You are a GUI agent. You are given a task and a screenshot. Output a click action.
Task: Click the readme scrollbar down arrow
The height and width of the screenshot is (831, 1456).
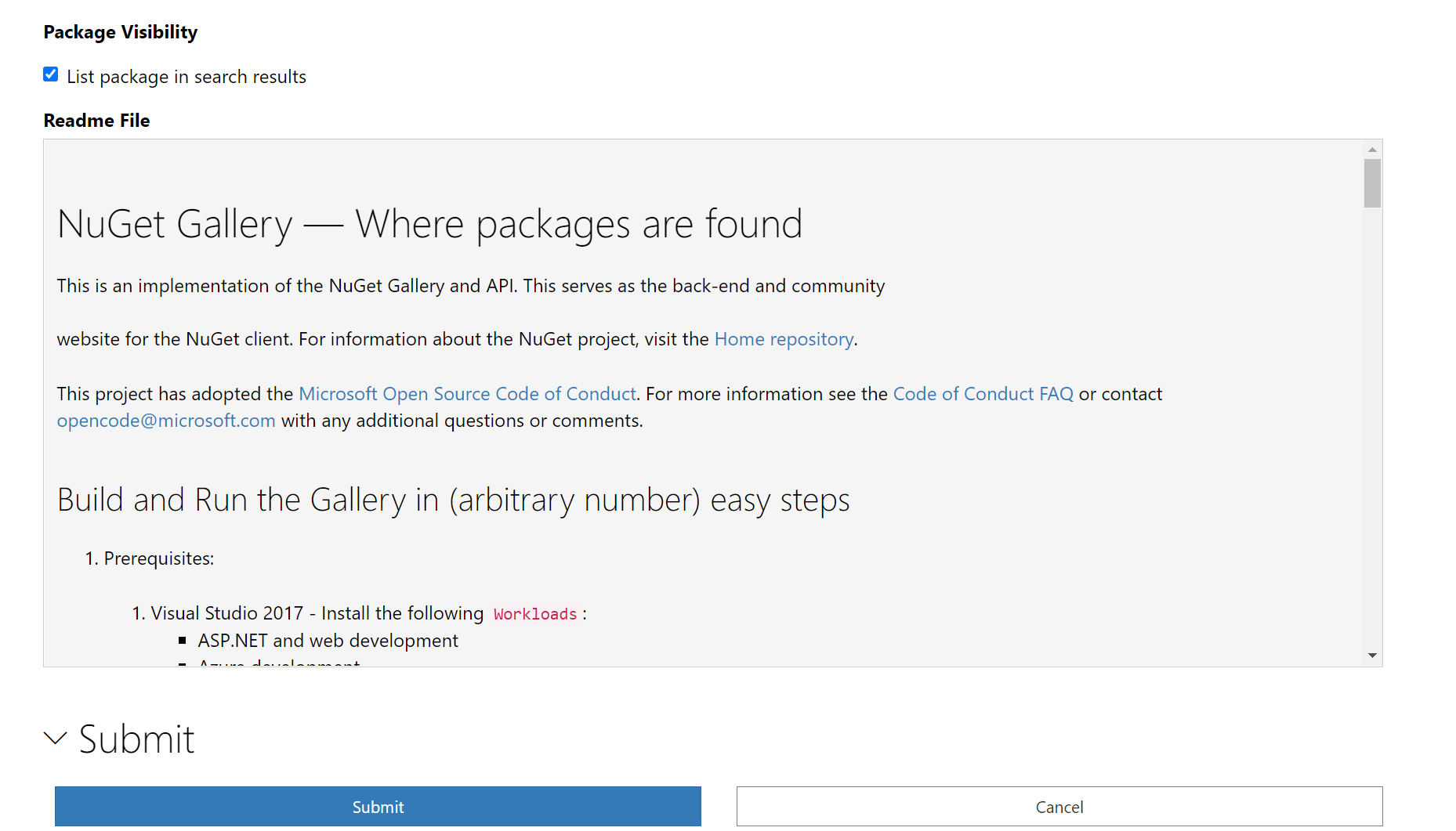point(1372,655)
